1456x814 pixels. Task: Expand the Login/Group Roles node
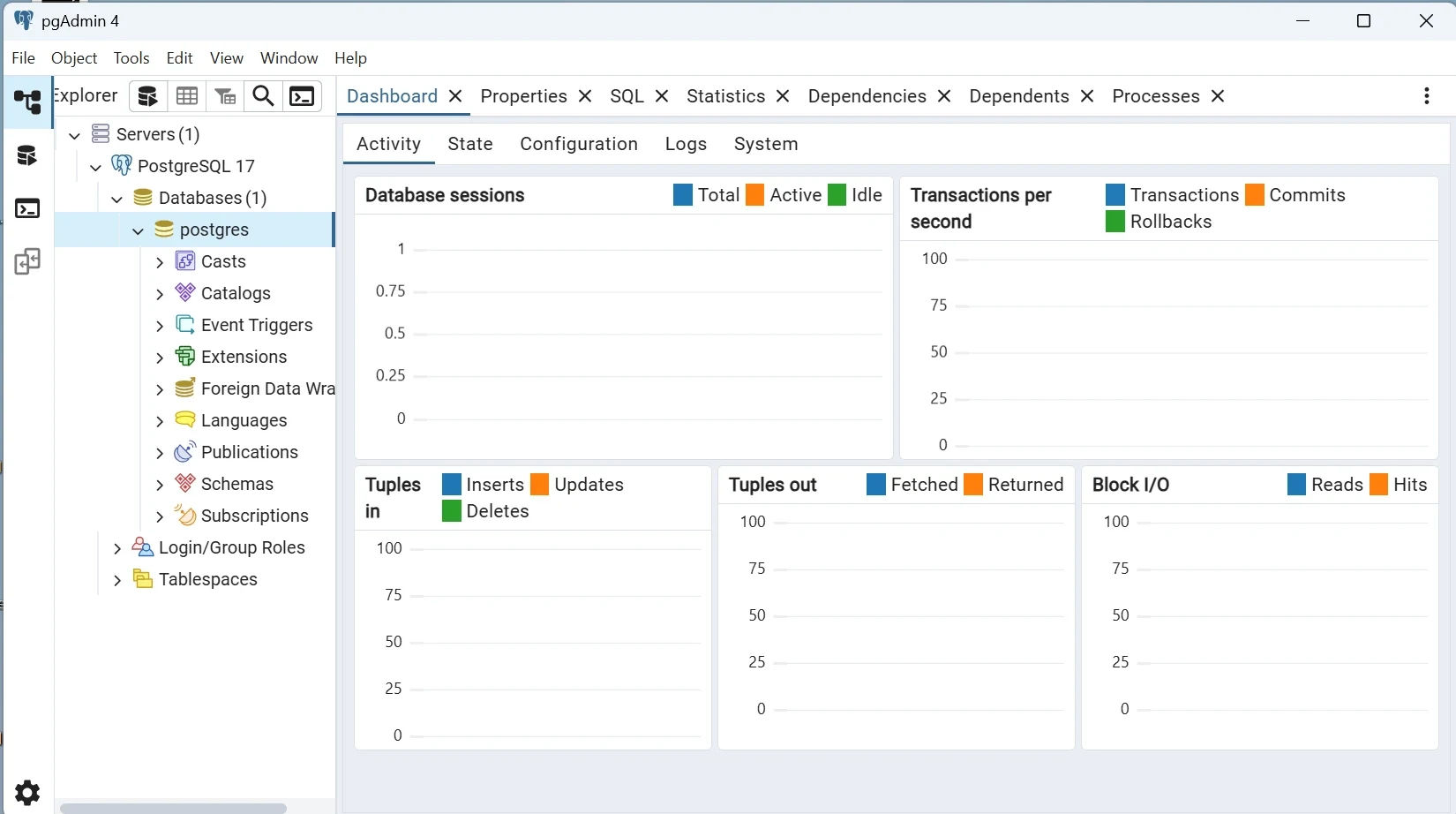[117, 548]
